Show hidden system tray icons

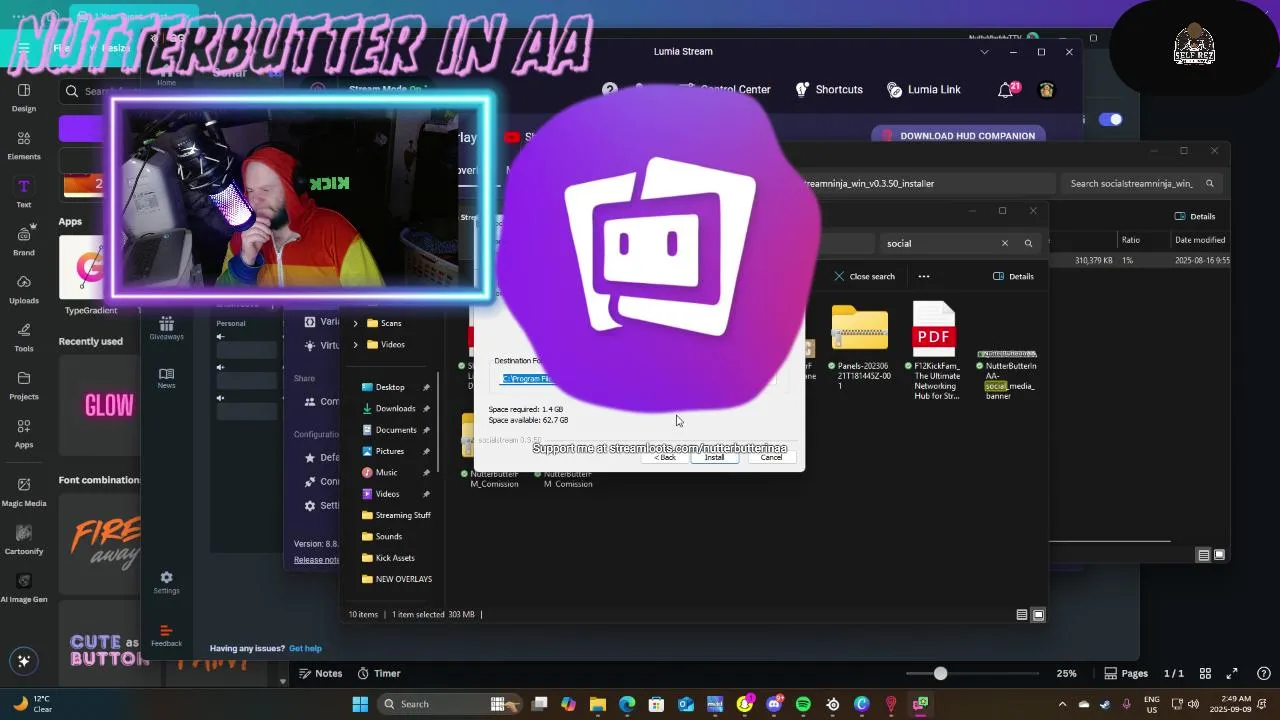[x=1062, y=704]
